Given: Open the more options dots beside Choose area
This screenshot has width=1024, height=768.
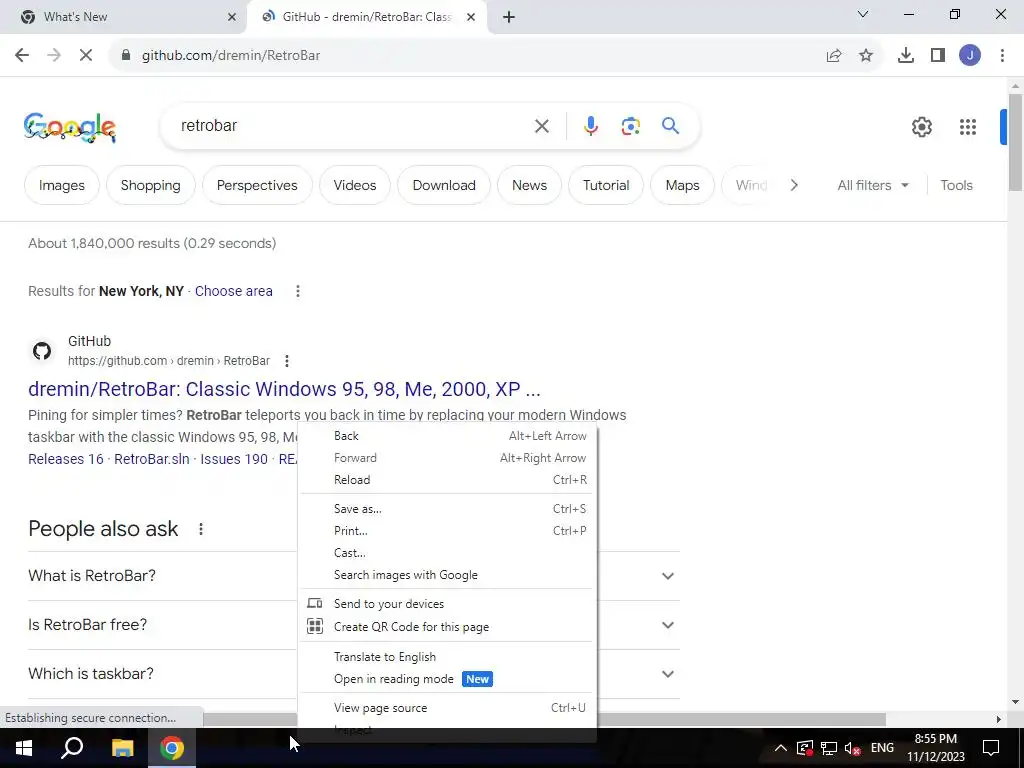Looking at the screenshot, I should click(298, 291).
